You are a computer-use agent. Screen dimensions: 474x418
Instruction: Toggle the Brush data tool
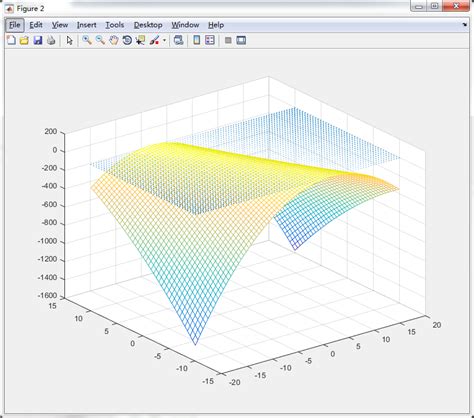(x=154, y=40)
